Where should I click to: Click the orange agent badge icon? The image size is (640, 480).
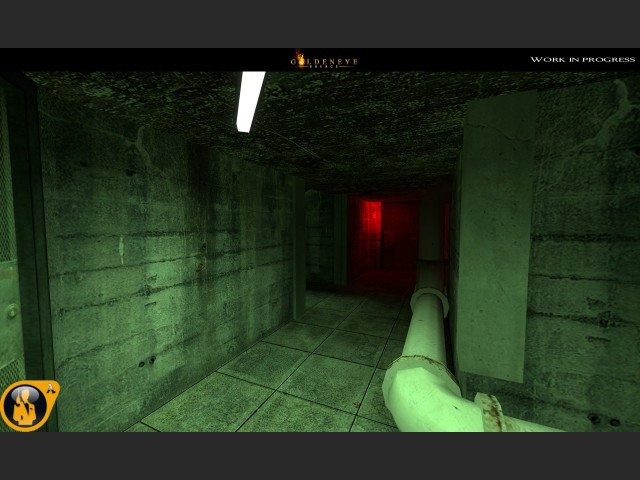pyautogui.click(x=30, y=406)
